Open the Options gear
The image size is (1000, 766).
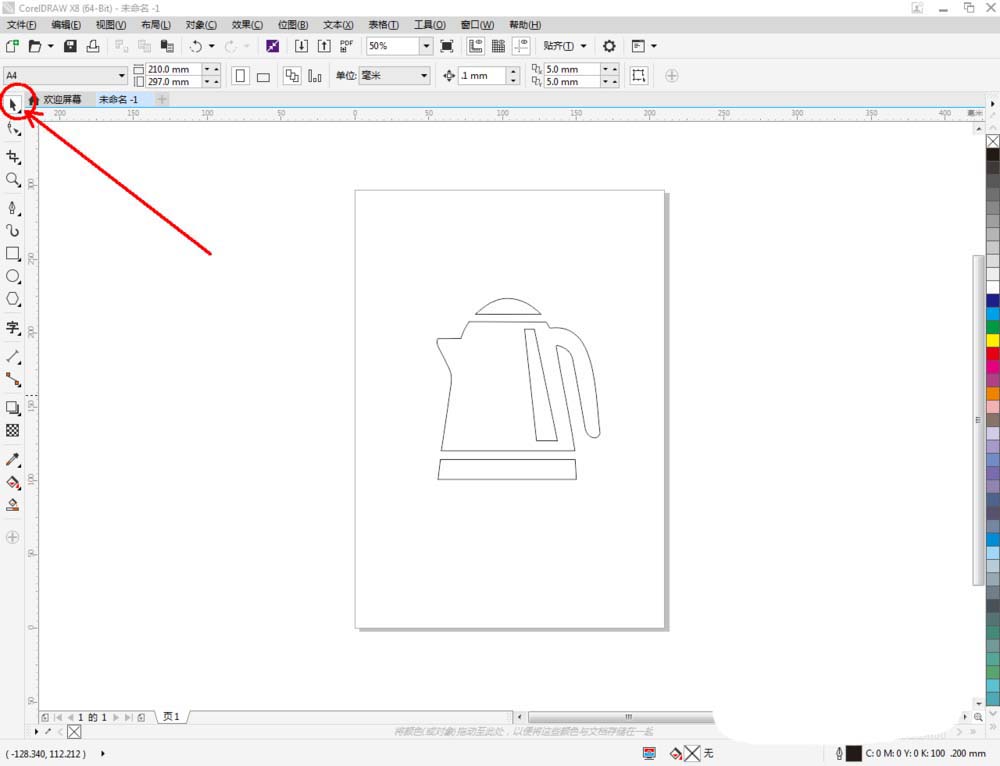pyautogui.click(x=609, y=46)
